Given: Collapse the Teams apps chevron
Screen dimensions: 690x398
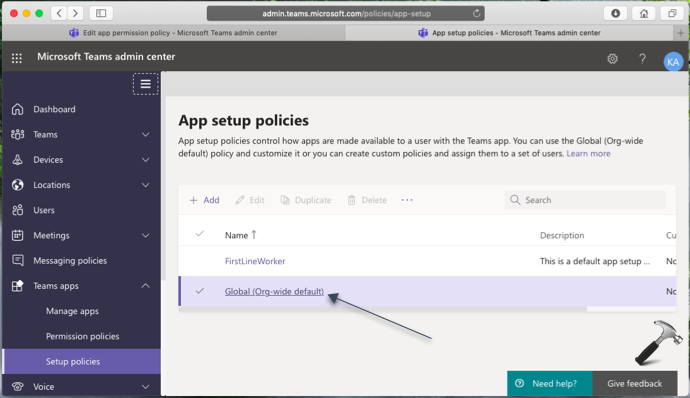Looking at the screenshot, I should pos(146,286).
